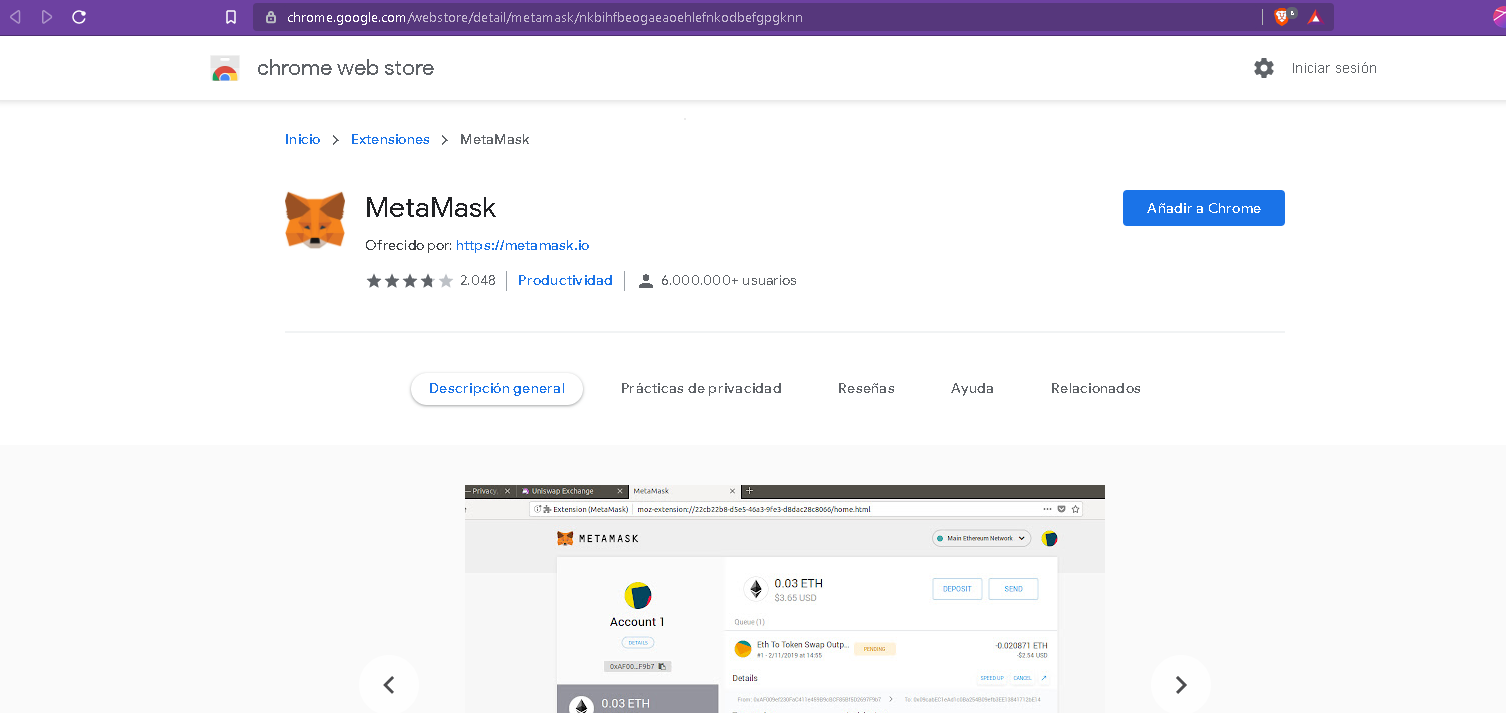Open web store settings gear
The image size is (1506, 713).
pyautogui.click(x=1264, y=68)
